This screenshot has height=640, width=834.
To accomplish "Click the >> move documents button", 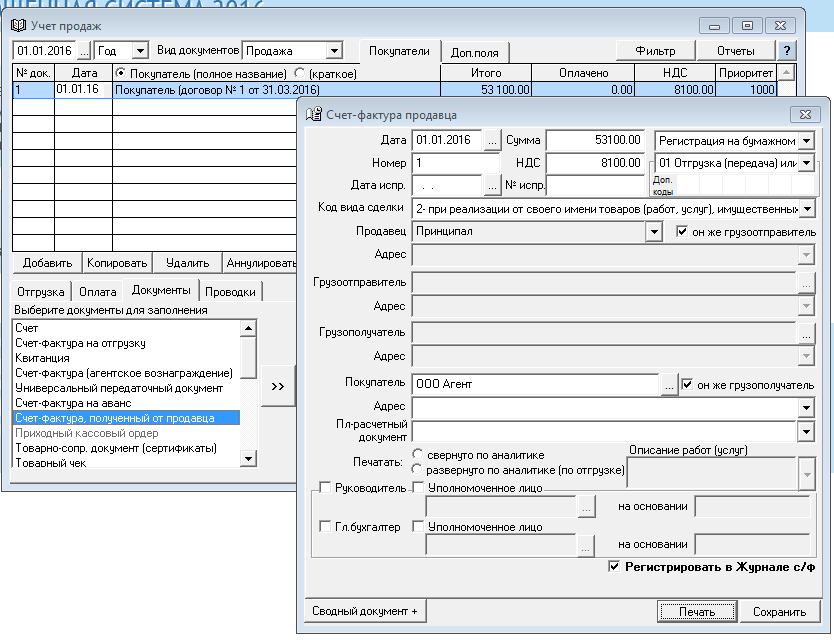I will [x=278, y=386].
